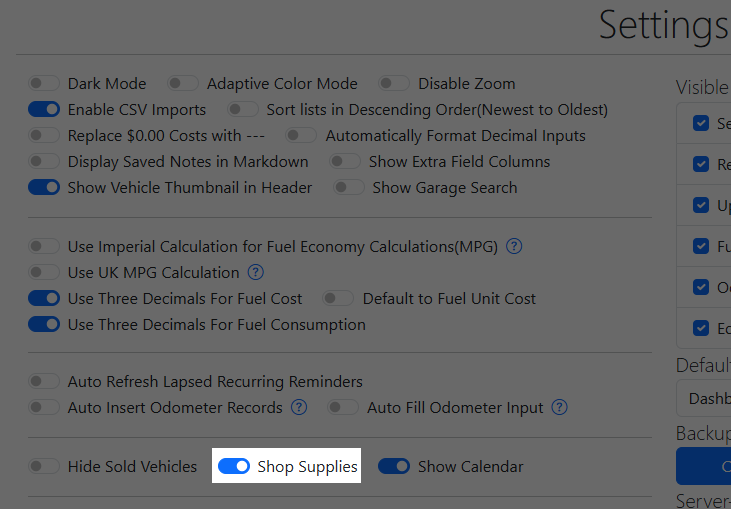The image size is (731, 509).
Task: Uncheck the topmost visible tabs checkbox
Action: (701, 124)
